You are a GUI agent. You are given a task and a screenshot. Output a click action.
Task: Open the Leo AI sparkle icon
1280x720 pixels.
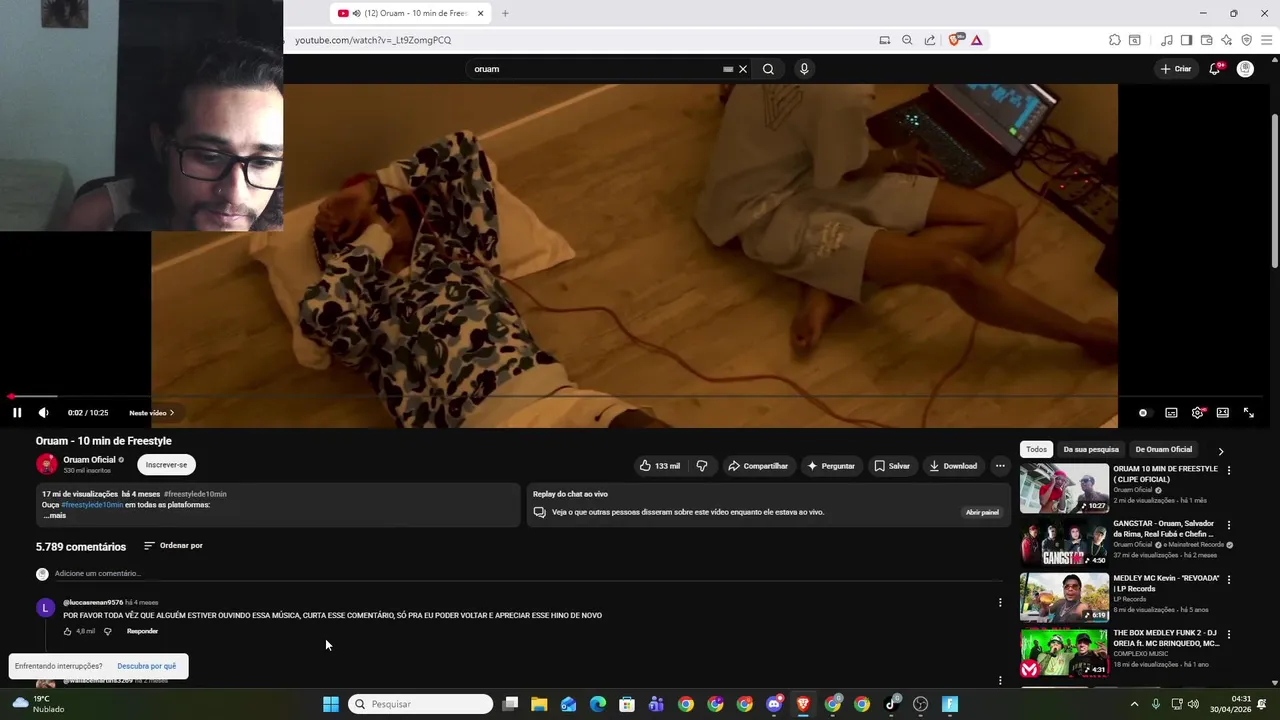[x=1226, y=40]
